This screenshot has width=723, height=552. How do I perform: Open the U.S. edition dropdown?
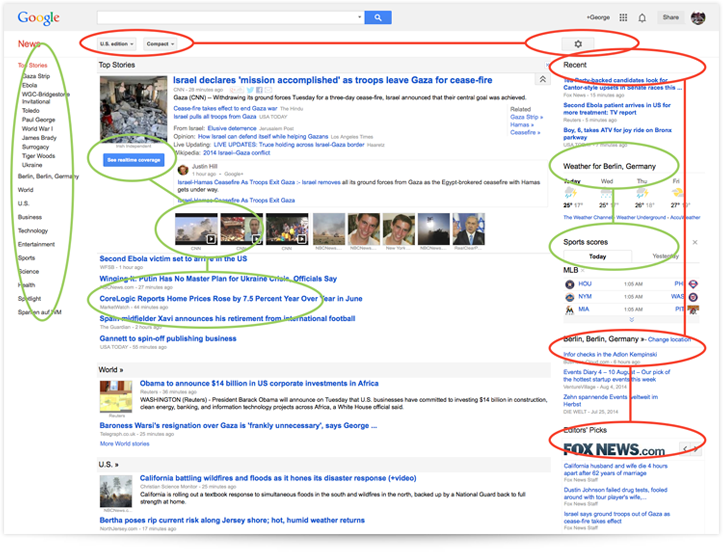(117, 44)
